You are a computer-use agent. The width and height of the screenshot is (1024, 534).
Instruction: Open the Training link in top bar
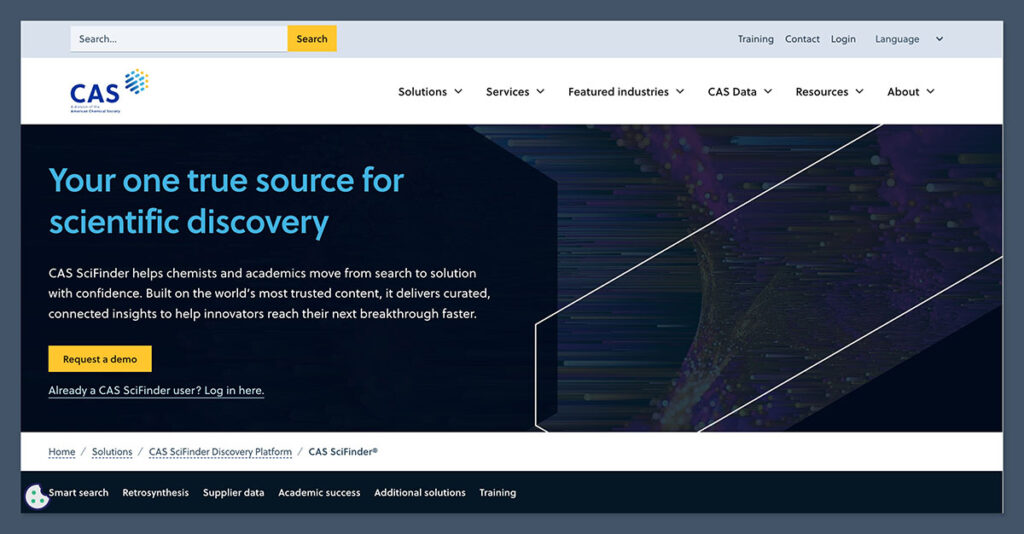click(x=755, y=39)
